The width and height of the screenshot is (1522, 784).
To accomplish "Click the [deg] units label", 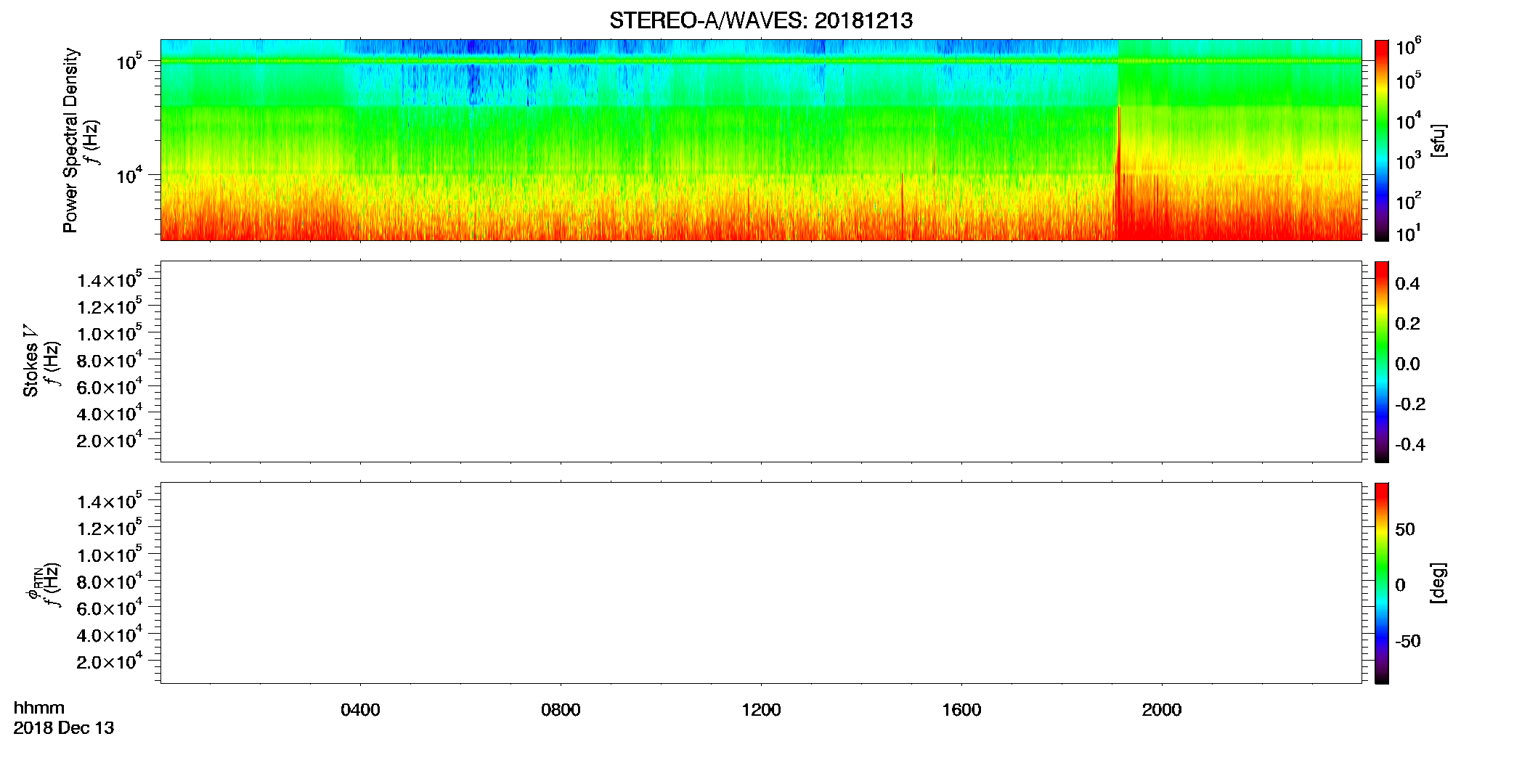I will coord(1438,583).
